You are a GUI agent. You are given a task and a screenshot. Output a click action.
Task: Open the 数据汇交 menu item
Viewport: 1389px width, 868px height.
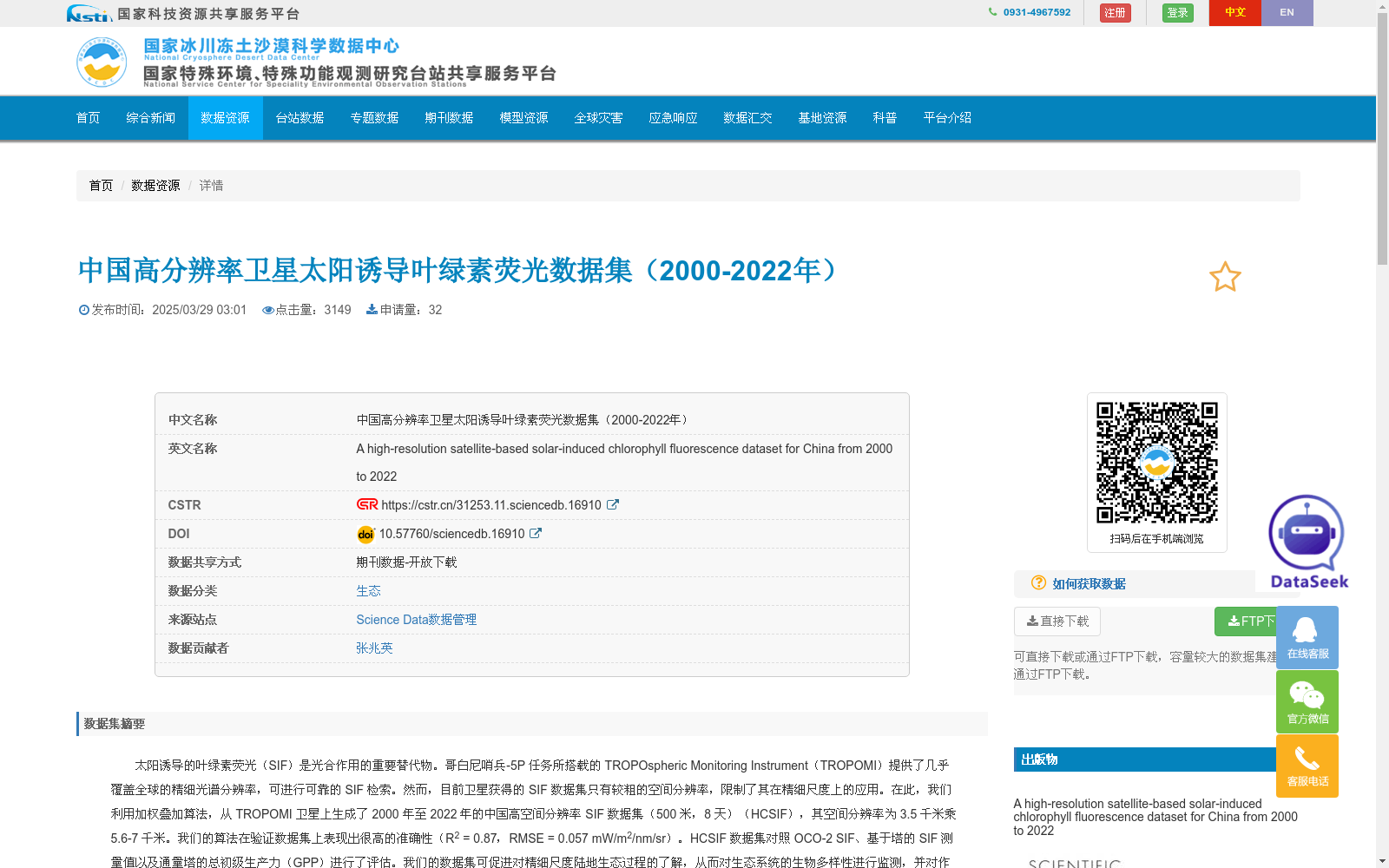(x=748, y=118)
